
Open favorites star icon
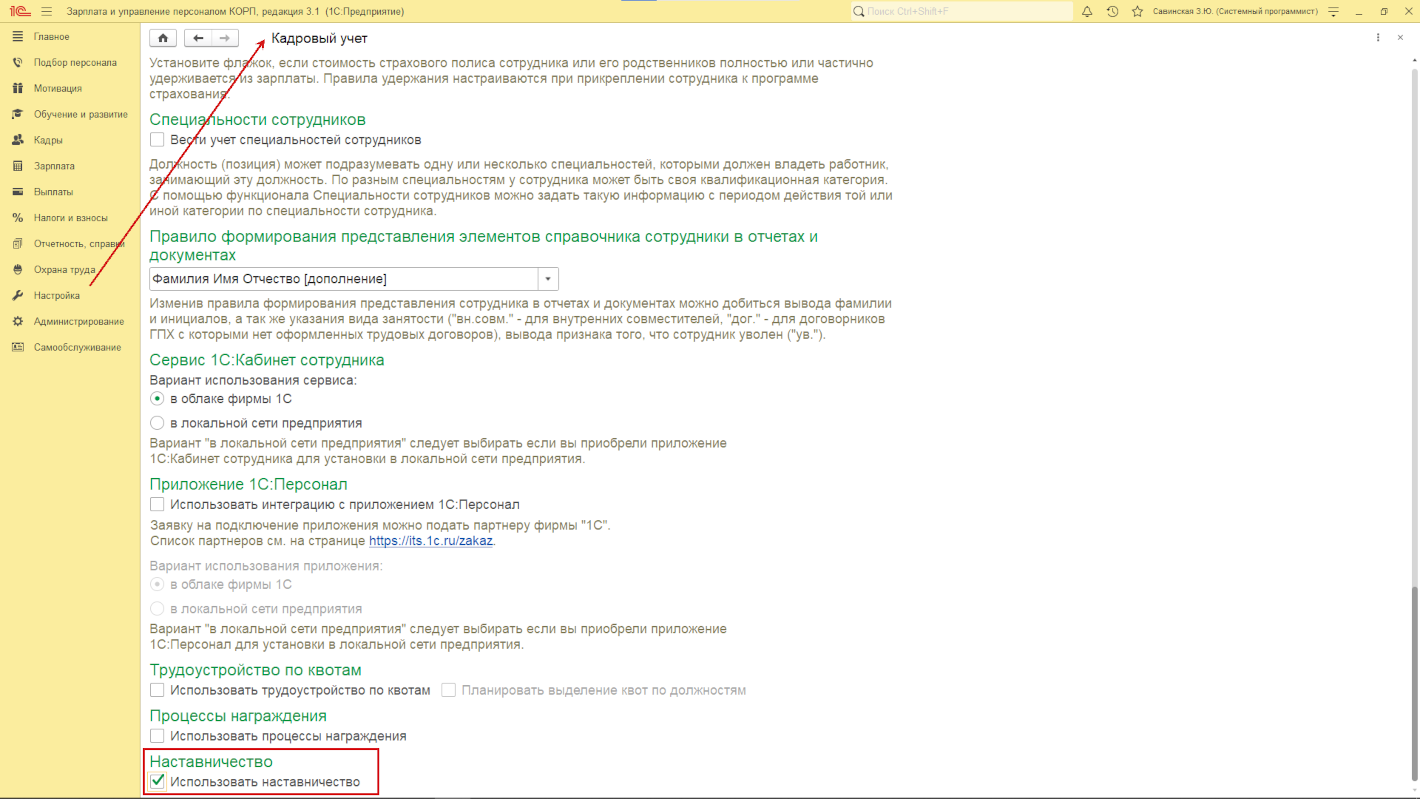coord(1137,11)
